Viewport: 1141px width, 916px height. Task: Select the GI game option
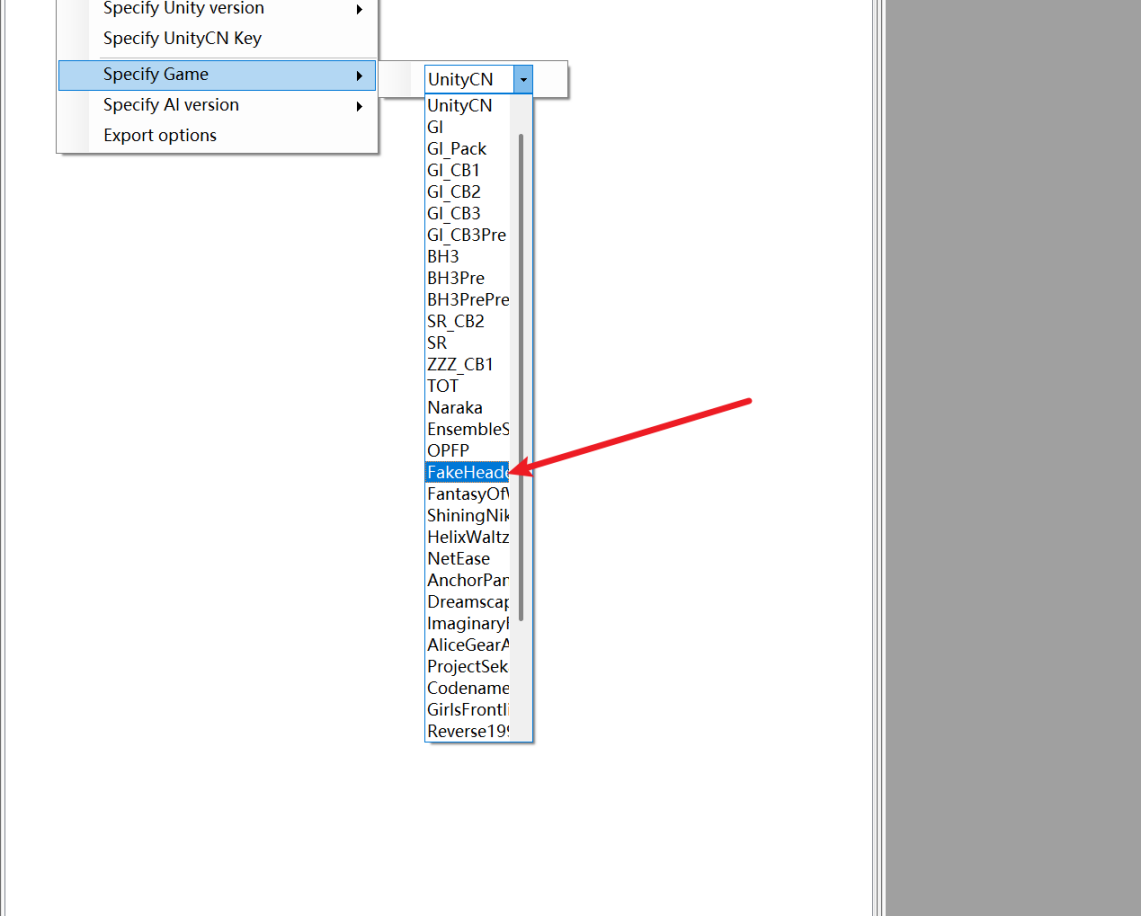click(467, 127)
